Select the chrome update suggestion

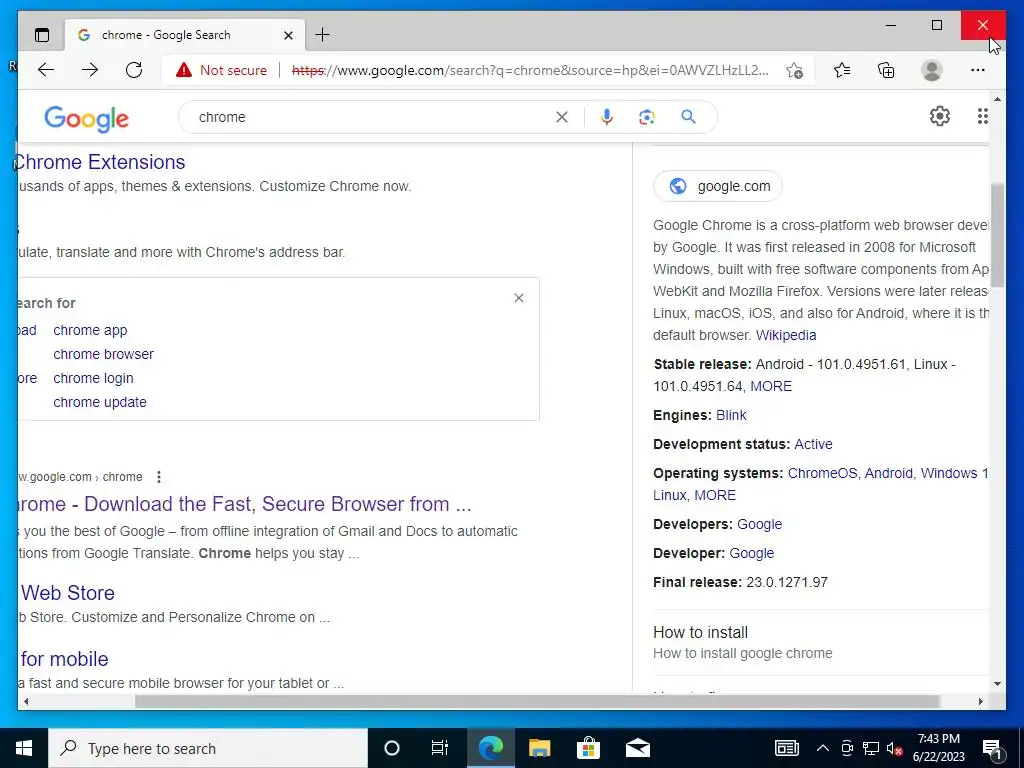[100, 402]
